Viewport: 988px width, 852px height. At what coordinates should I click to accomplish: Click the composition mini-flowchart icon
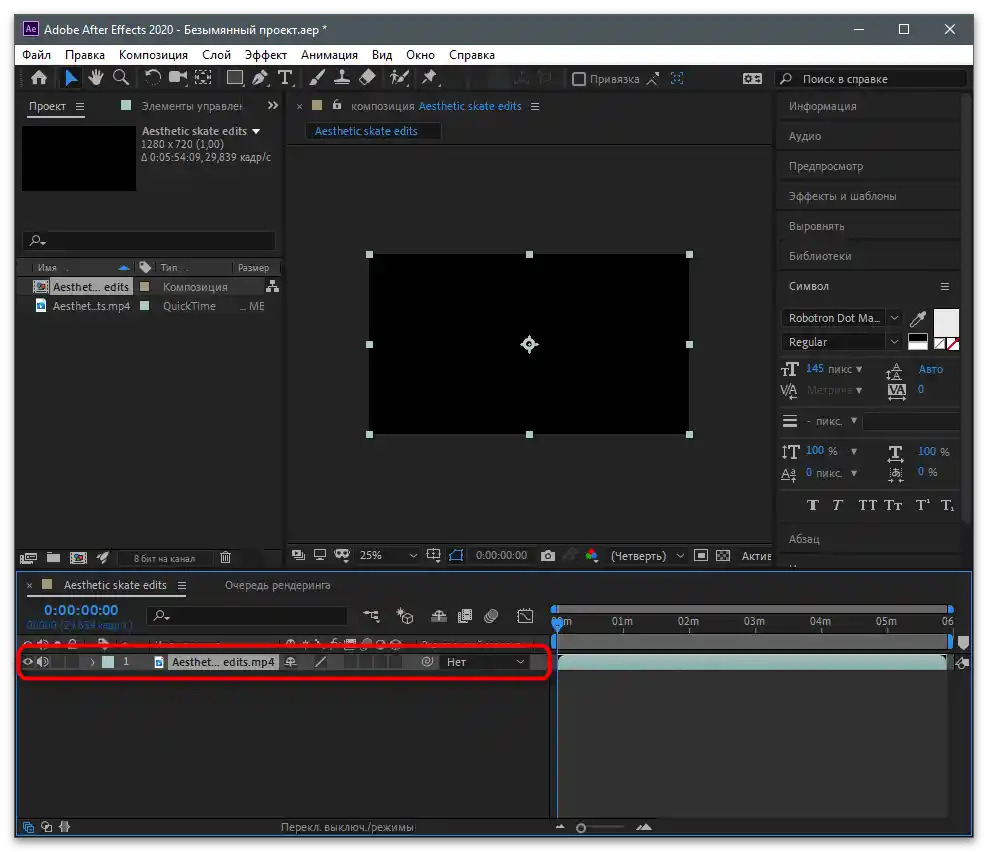(371, 616)
